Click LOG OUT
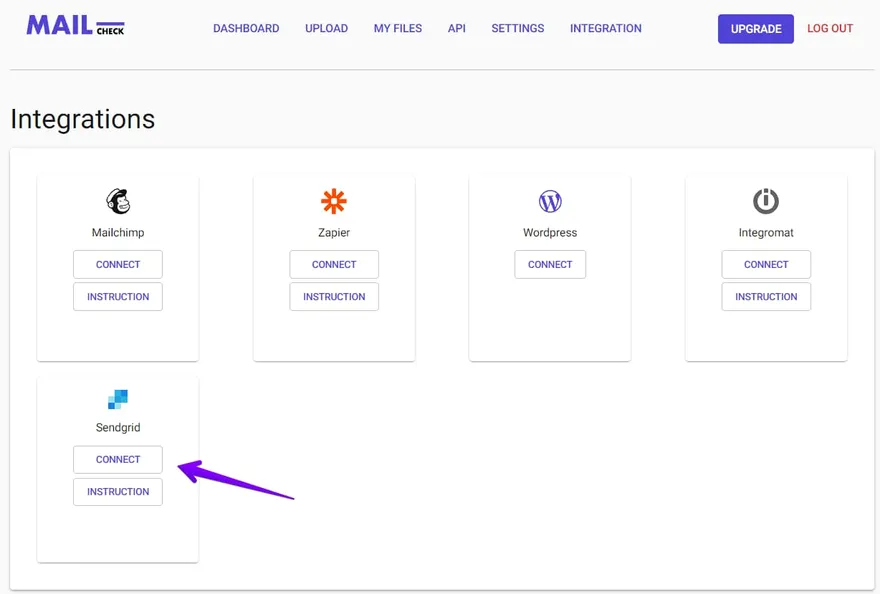Image resolution: width=880 pixels, height=594 pixels. coord(829,28)
